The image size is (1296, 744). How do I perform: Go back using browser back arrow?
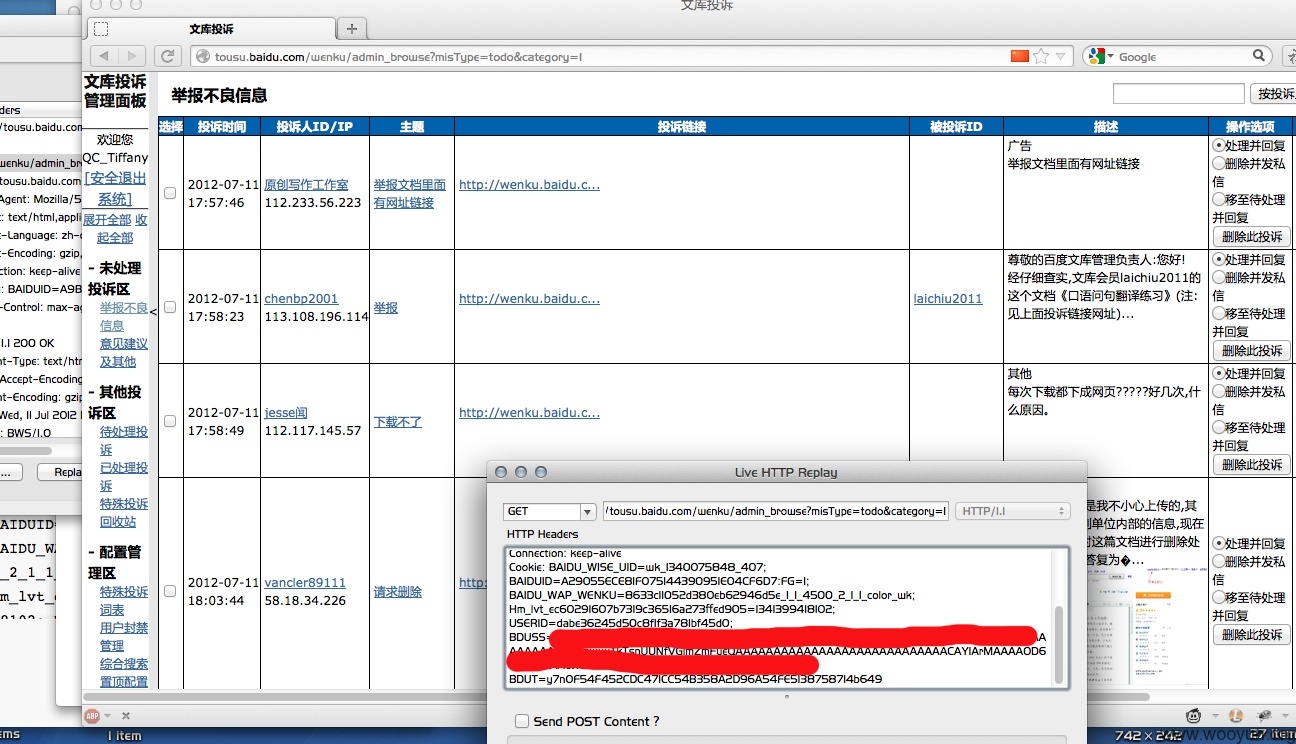[x=105, y=56]
